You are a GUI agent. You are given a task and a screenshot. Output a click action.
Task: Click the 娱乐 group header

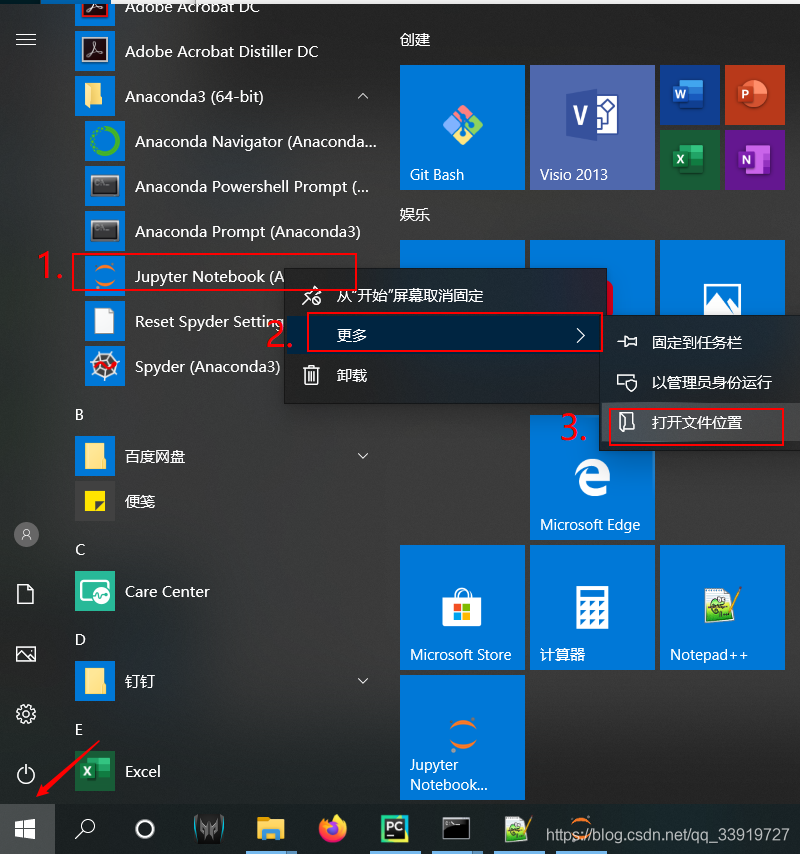click(415, 215)
